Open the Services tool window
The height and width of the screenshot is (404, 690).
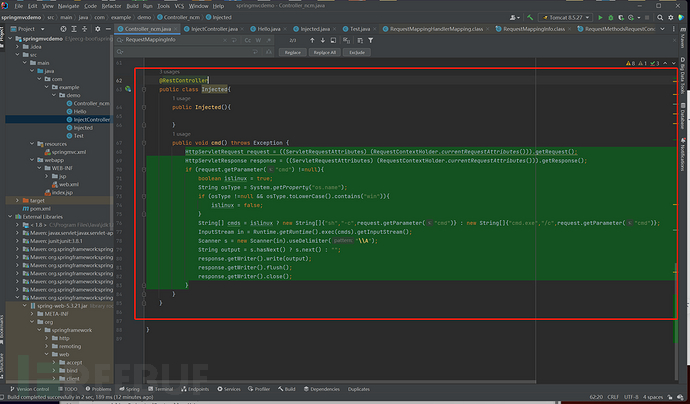point(230,388)
